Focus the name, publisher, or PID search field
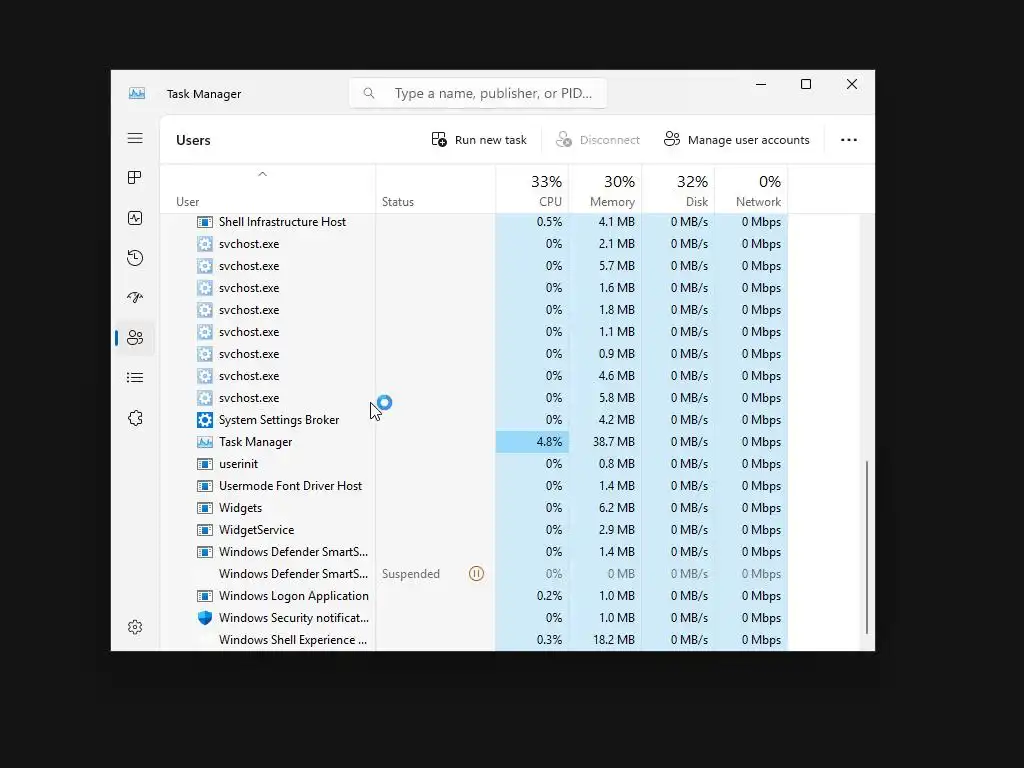This screenshot has height=768, width=1024. click(478, 93)
